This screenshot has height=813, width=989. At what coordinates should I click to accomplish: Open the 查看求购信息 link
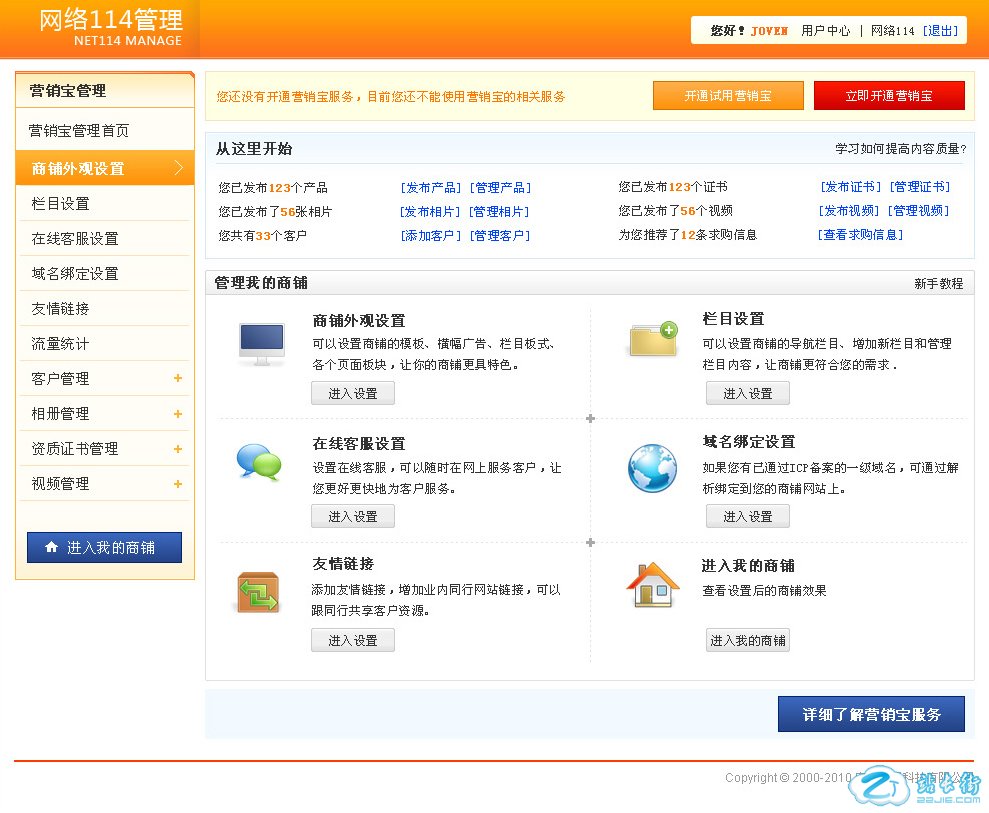[x=860, y=235]
